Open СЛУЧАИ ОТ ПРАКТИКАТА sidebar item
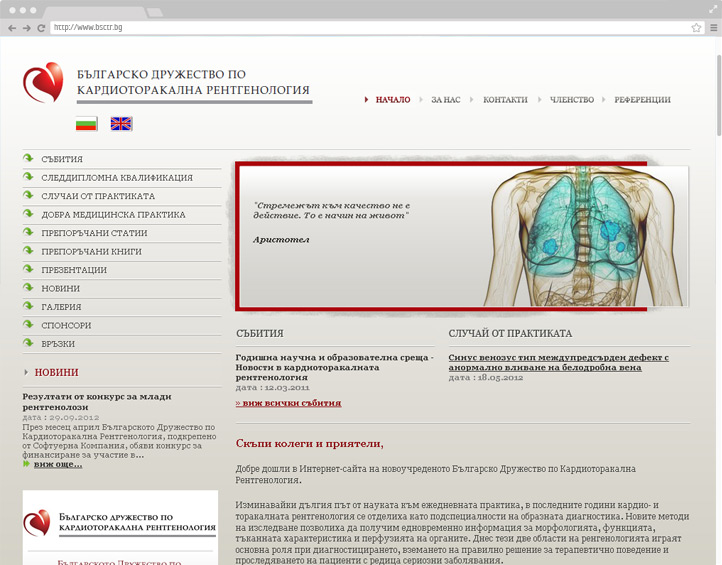The height and width of the screenshot is (565, 722). (98, 196)
